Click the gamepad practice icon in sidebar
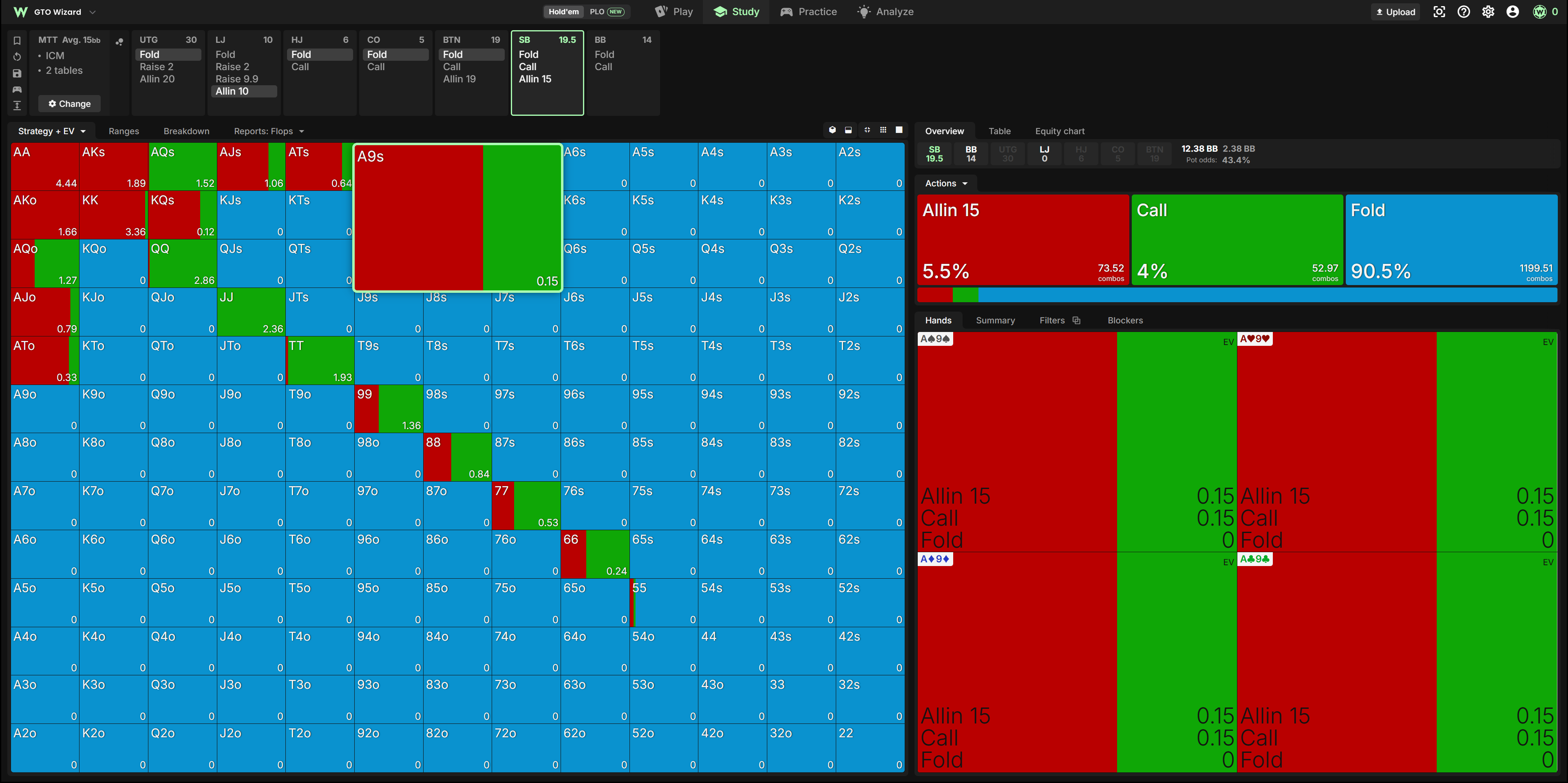Image resolution: width=1568 pixels, height=783 pixels. [17, 89]
